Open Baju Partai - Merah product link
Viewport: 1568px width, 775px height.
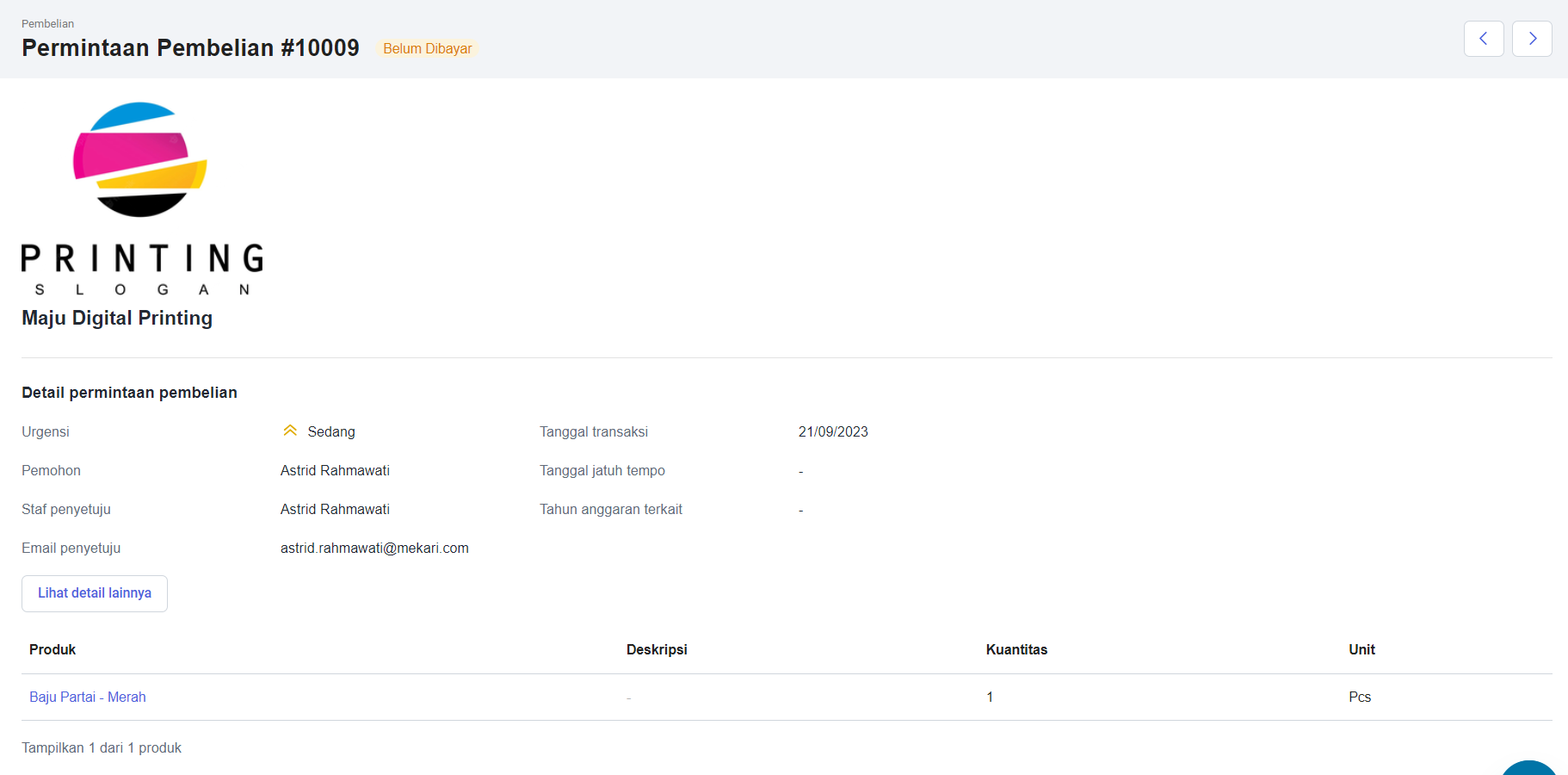coord(88,697)
